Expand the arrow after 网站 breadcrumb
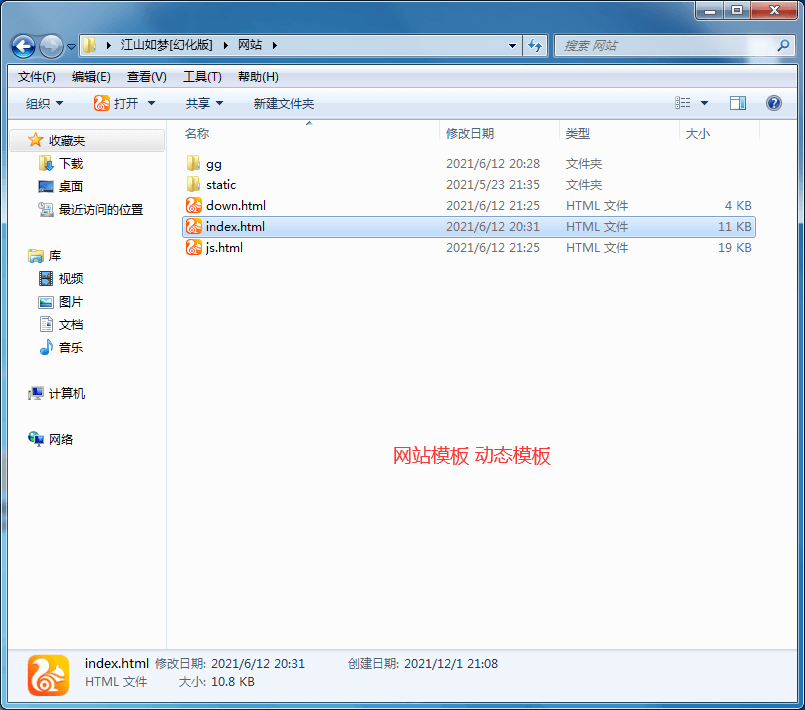This screenshot has height=710, width=805. point(275,45)
